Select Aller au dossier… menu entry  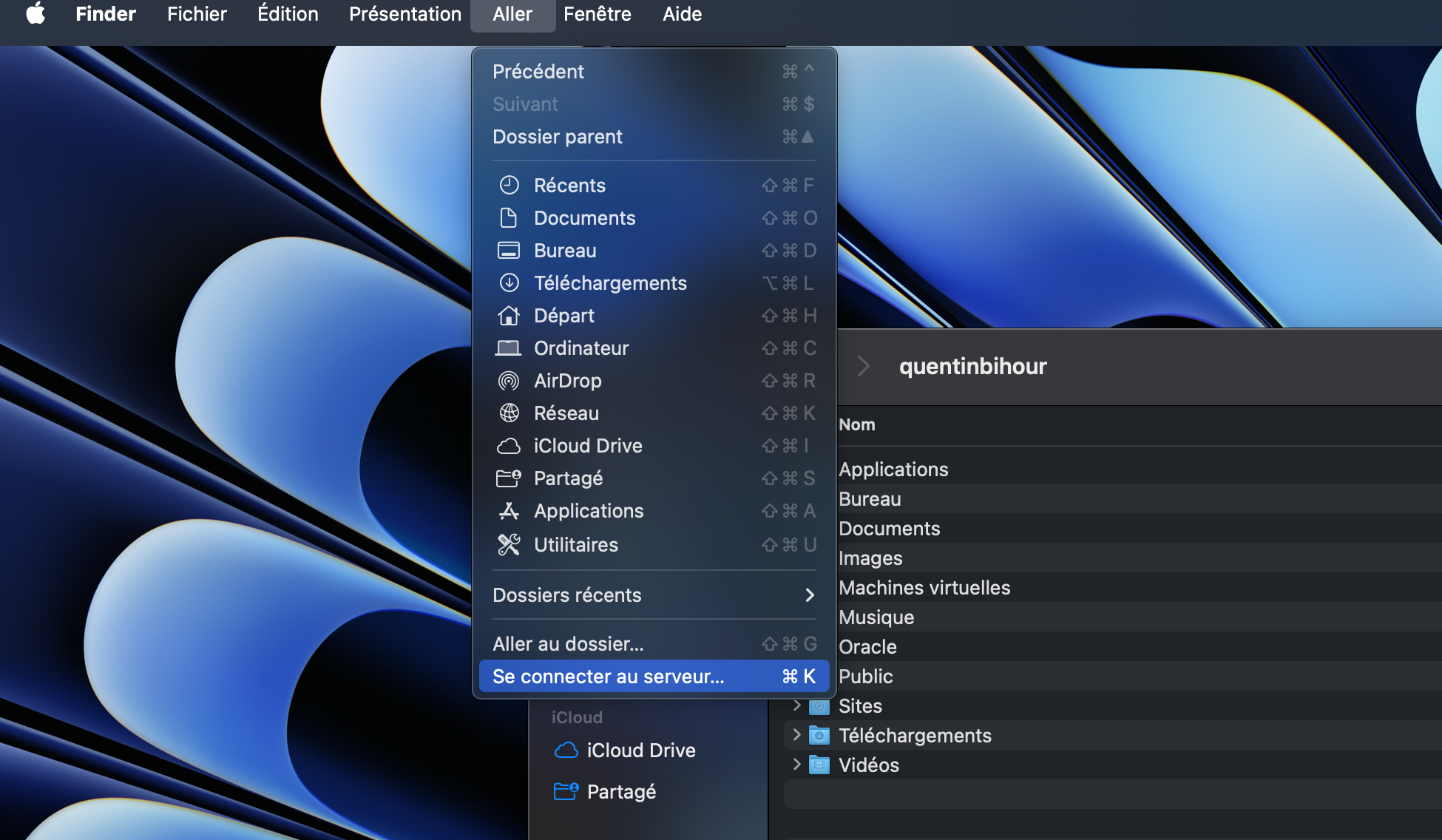(654, 644)
